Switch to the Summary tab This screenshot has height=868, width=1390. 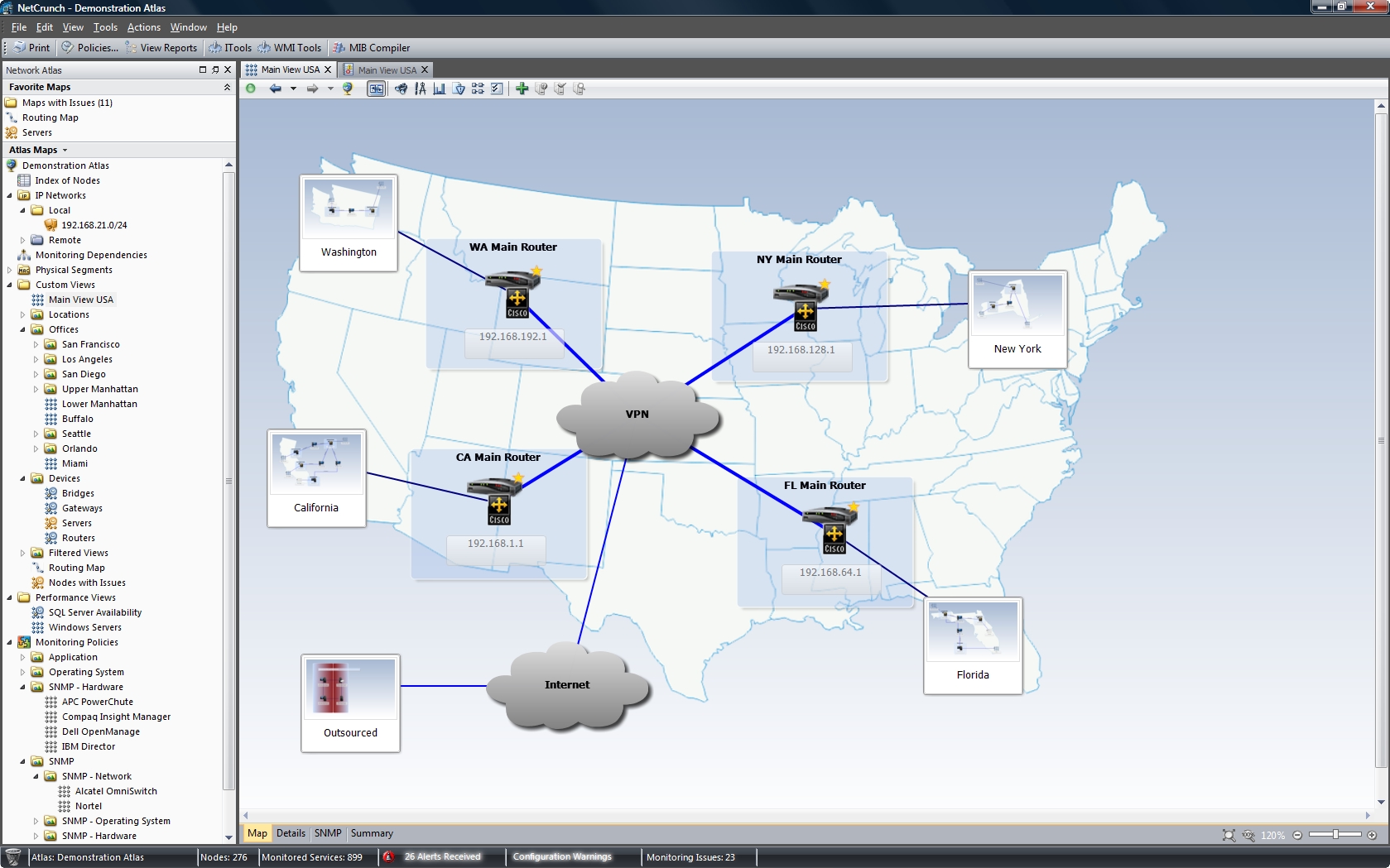pyautogui.click(x=372, y=833)
